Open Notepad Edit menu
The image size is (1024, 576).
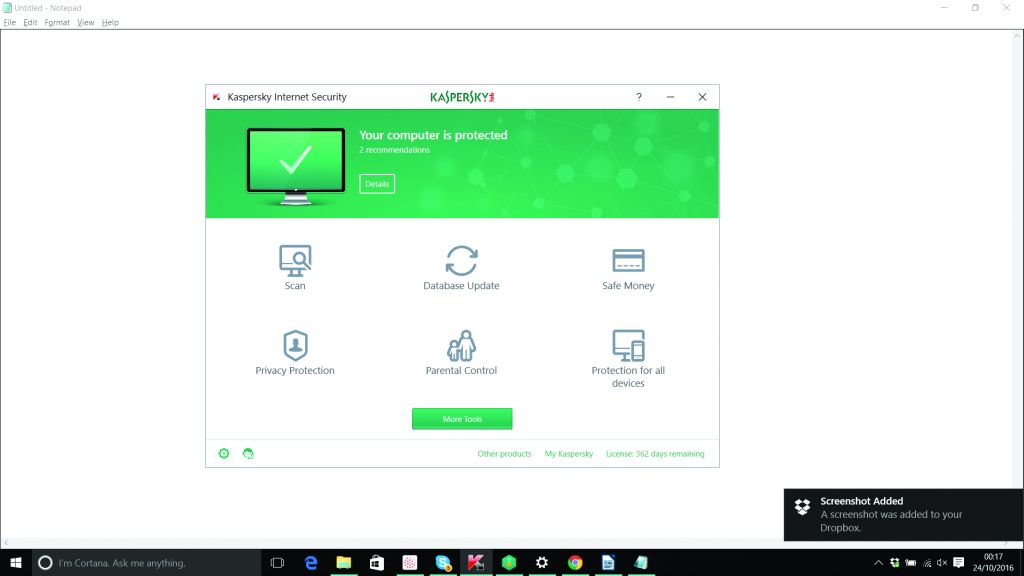coord(30,22)
